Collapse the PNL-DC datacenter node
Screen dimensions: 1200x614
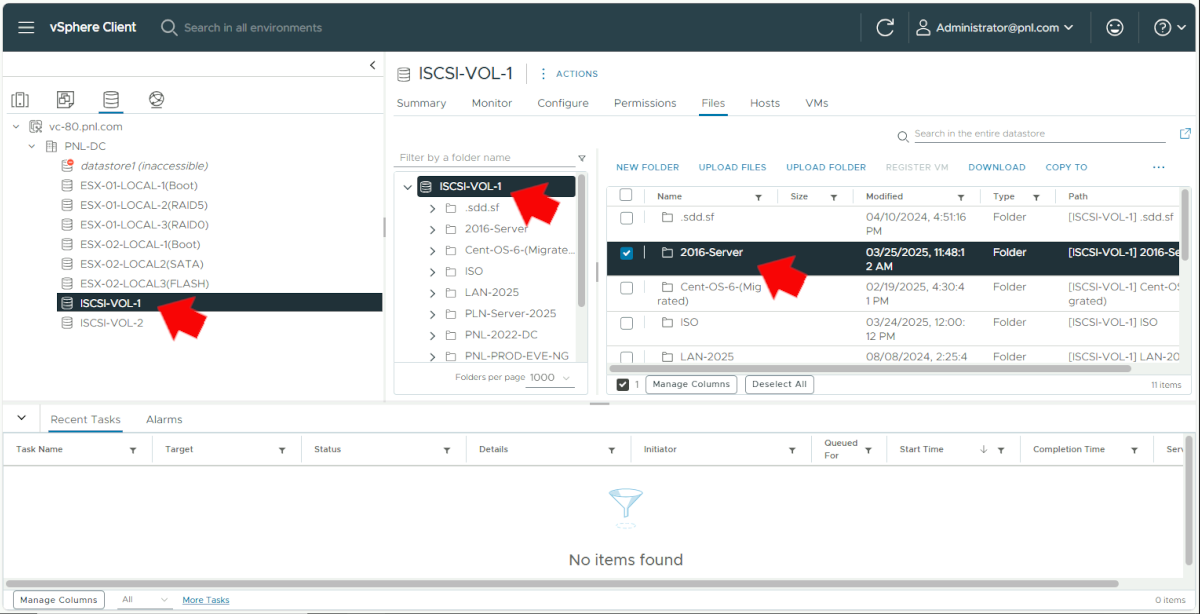pyautogui.click(x=32, y=146)
